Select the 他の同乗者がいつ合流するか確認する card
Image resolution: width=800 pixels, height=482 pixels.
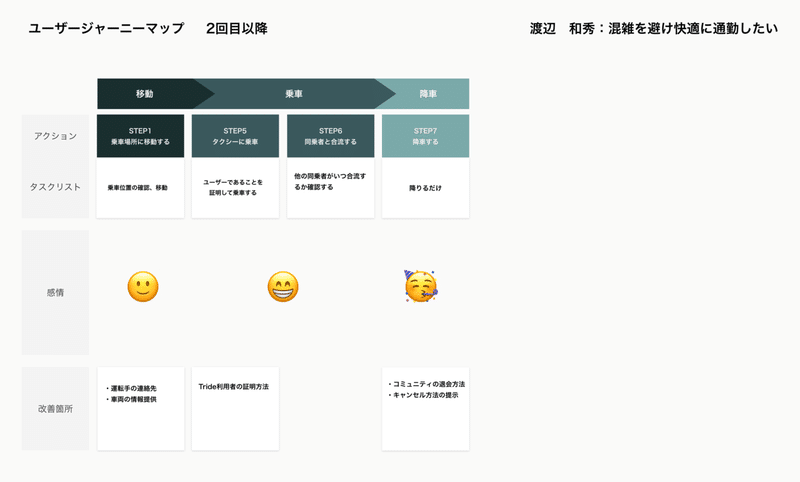pos(331,188)
